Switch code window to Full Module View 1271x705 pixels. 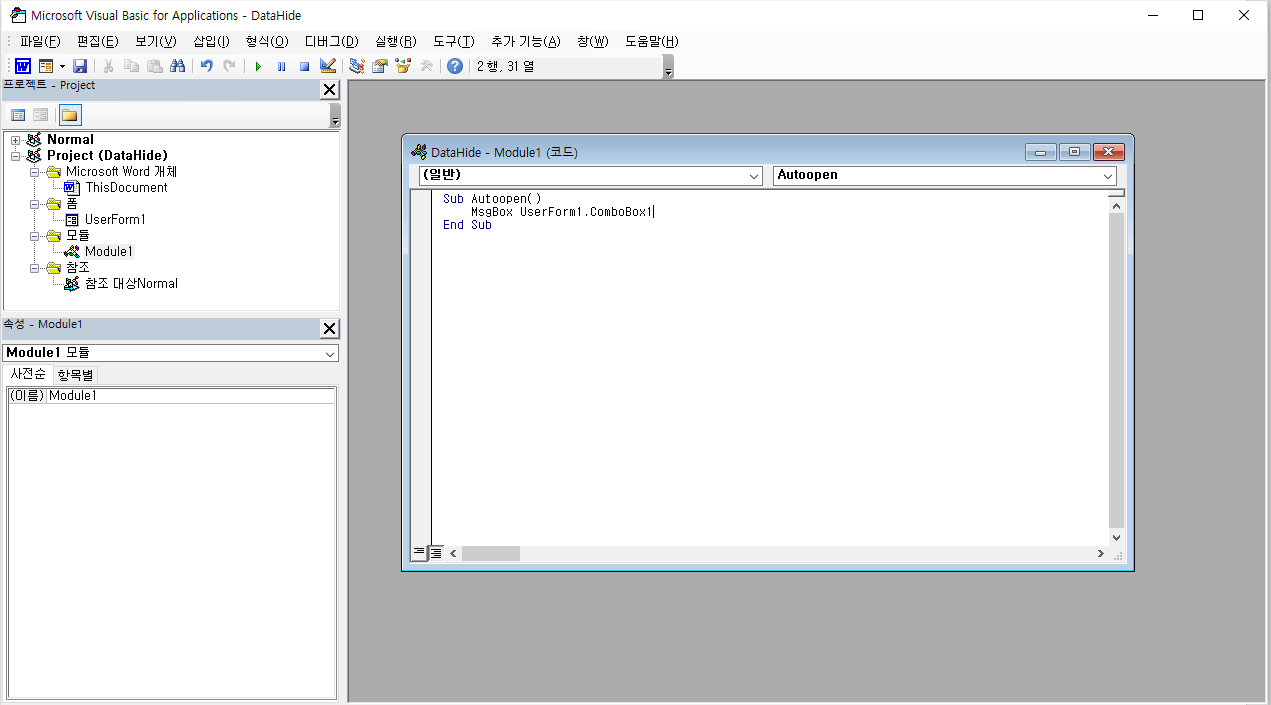(x=436, y=553)
